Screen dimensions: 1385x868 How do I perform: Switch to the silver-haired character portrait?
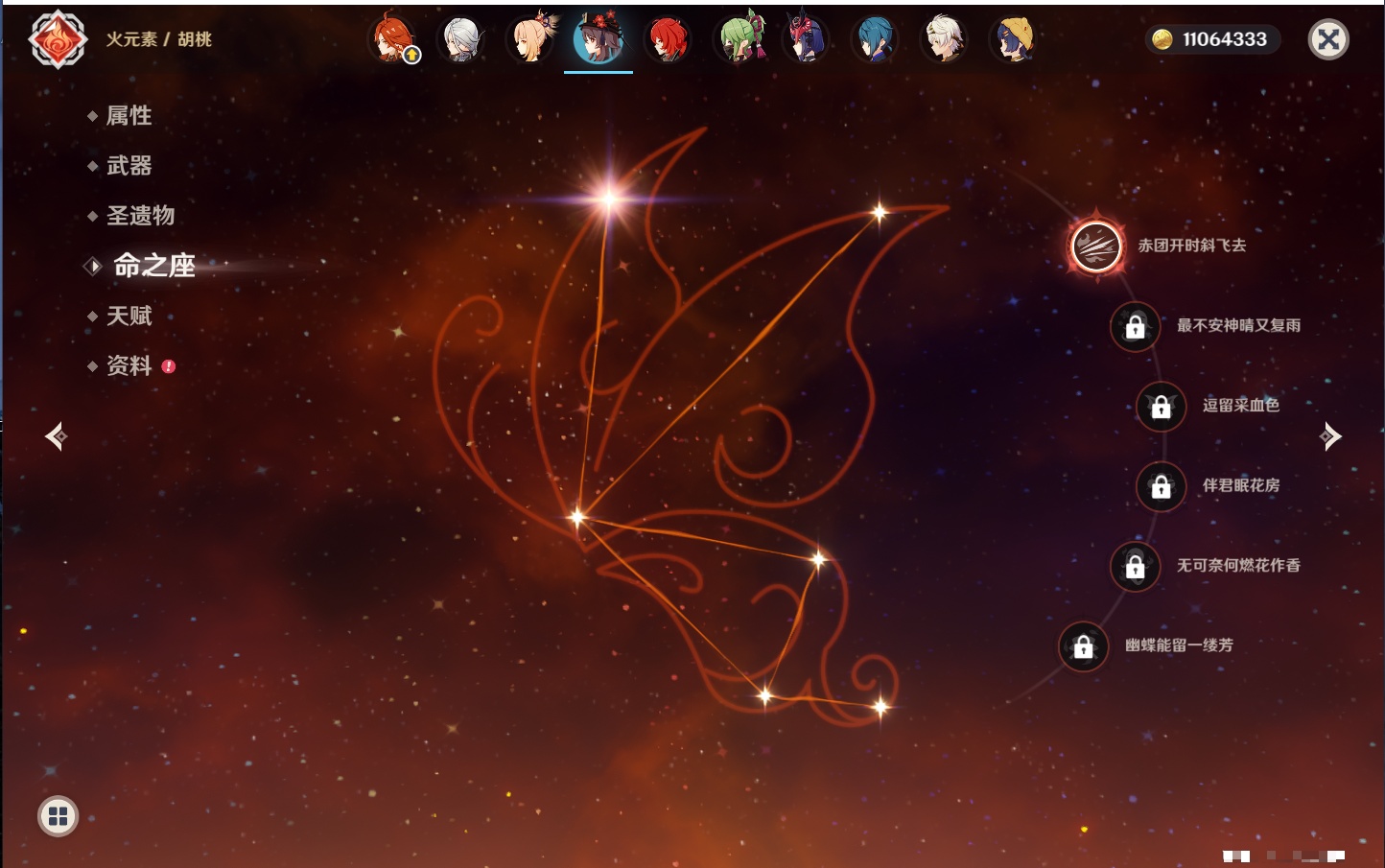point(461,40)
